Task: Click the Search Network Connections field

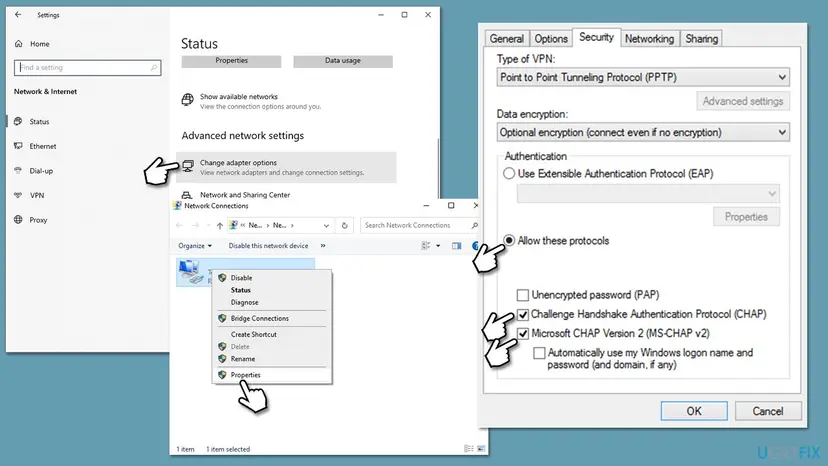Action: point(420,226)
